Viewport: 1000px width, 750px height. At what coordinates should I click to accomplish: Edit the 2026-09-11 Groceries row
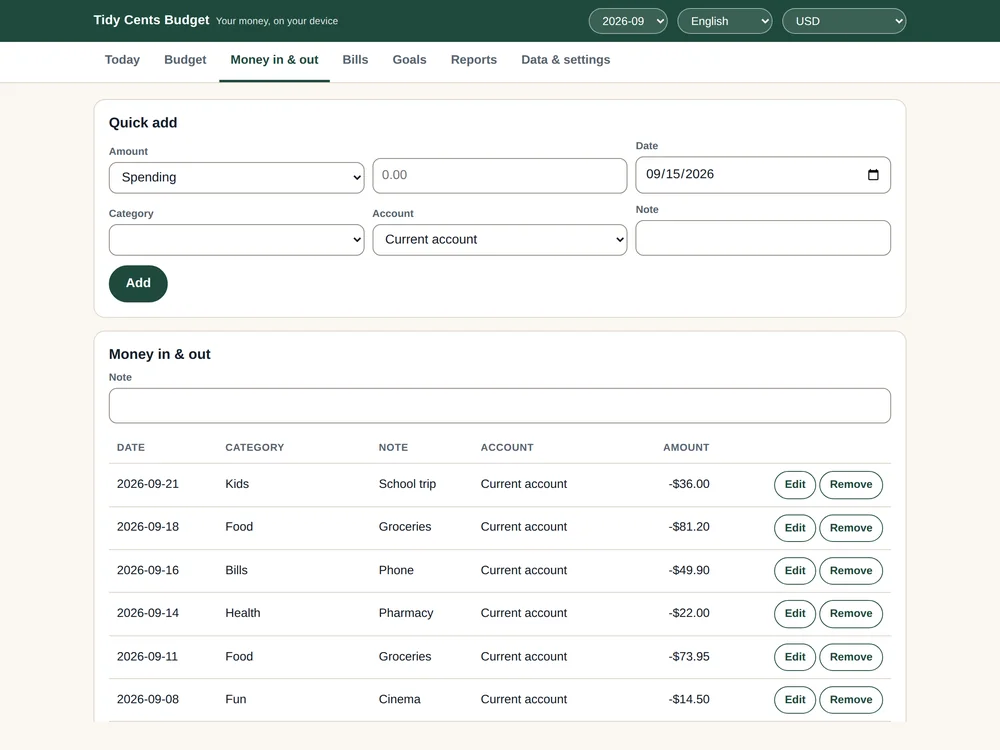click(x=795, y=657)
